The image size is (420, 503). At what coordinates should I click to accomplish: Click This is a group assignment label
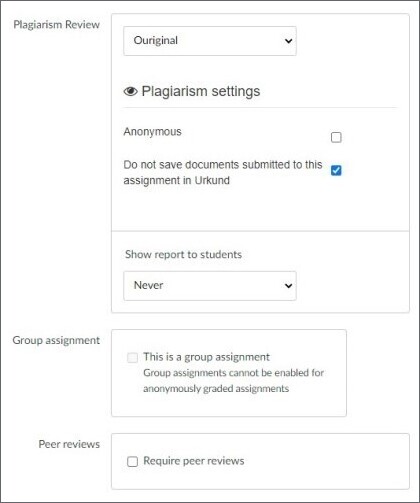point(206,357)
